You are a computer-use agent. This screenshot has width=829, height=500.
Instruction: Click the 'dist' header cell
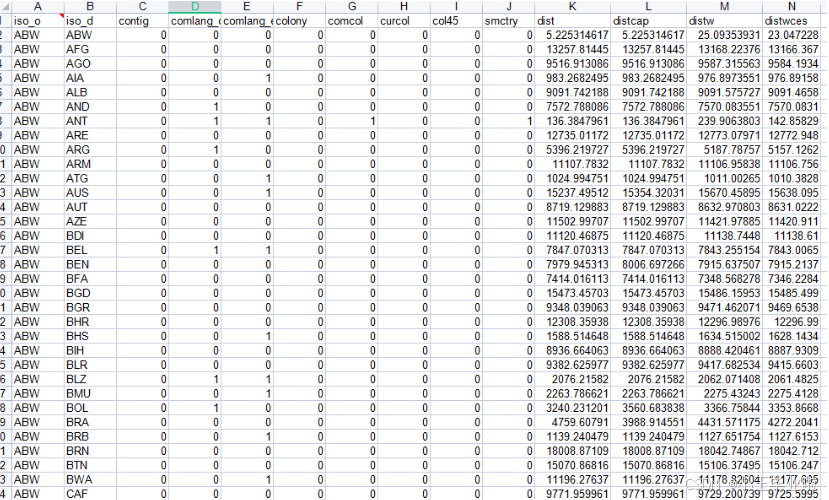pyautogui.click(x=572, y=21)
